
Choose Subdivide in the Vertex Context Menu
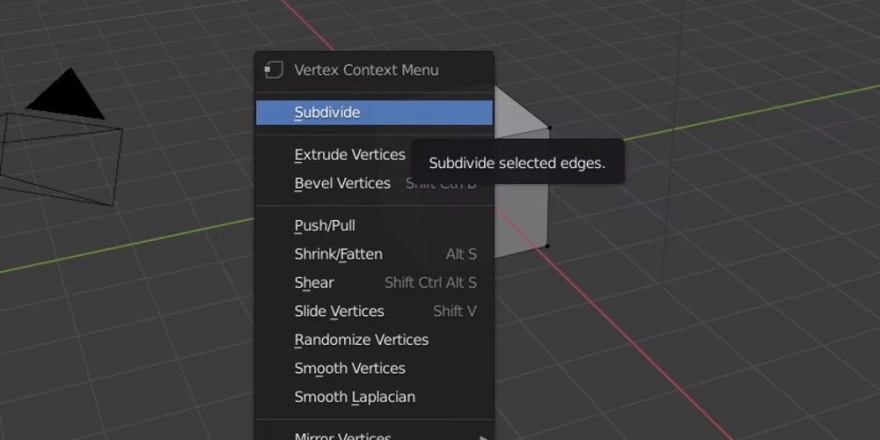374,112
